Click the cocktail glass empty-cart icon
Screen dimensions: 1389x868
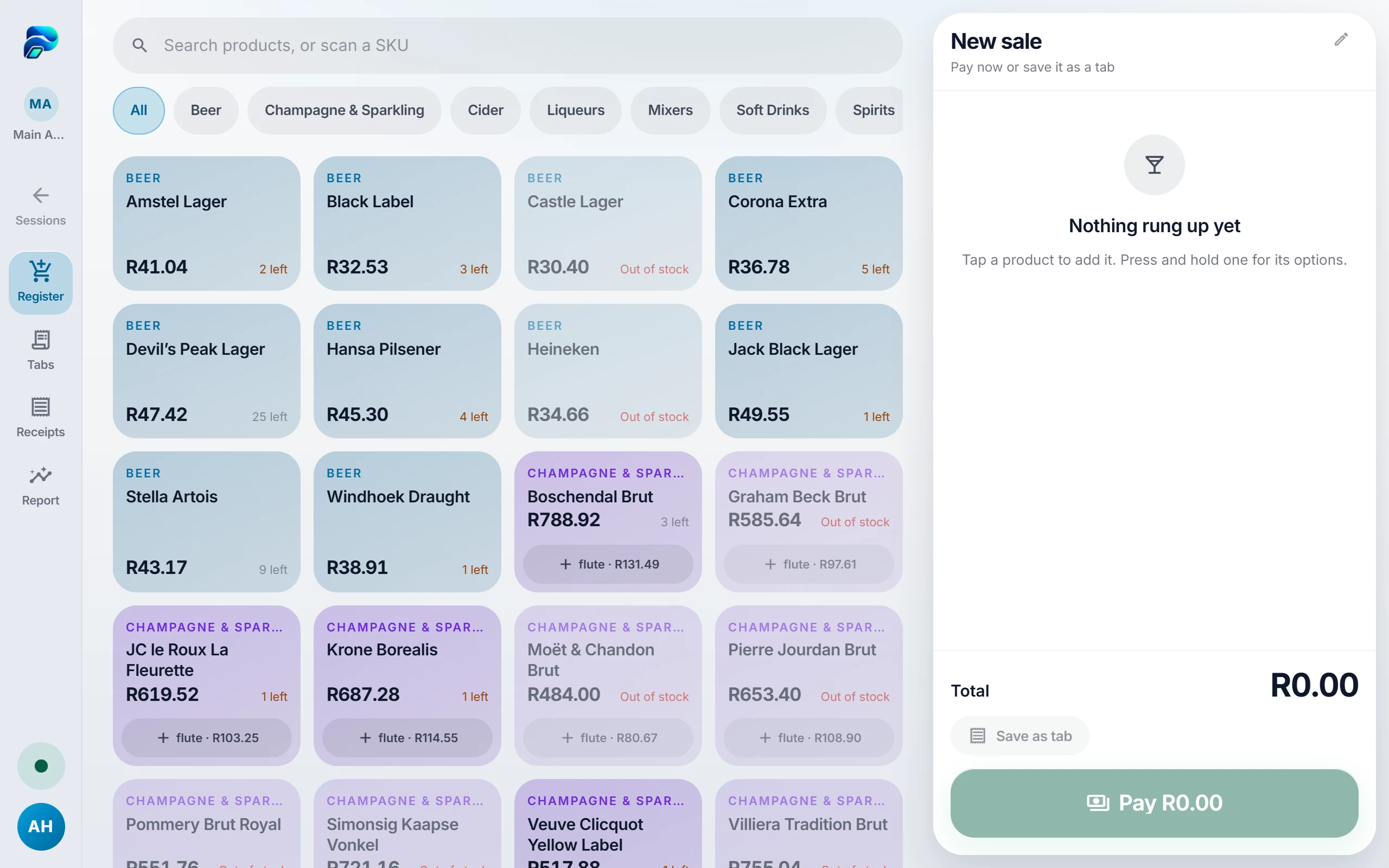[1154, 165]
